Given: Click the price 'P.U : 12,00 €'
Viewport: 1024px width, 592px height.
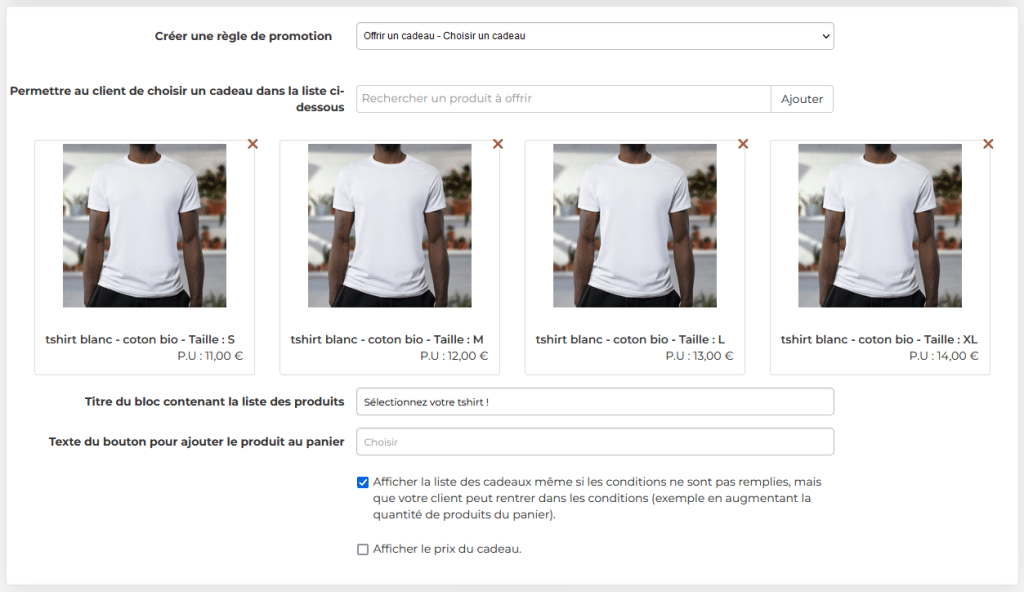Looking at the screenshot, I should 454,356.
